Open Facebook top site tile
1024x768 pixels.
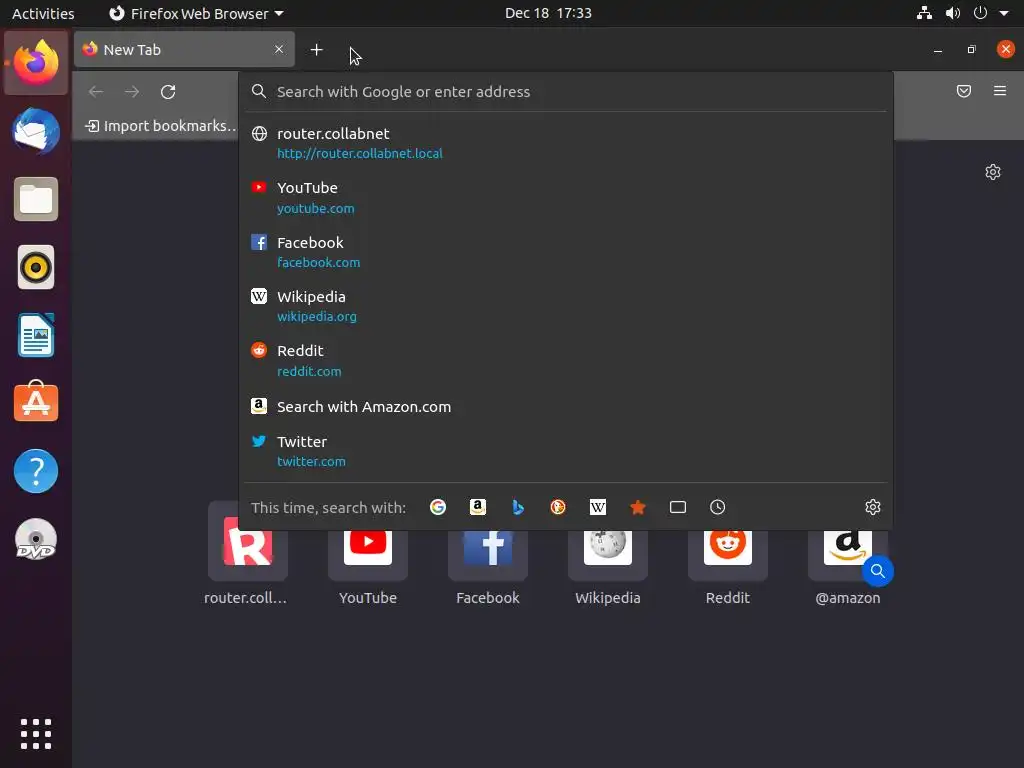(x=488, y=554)
